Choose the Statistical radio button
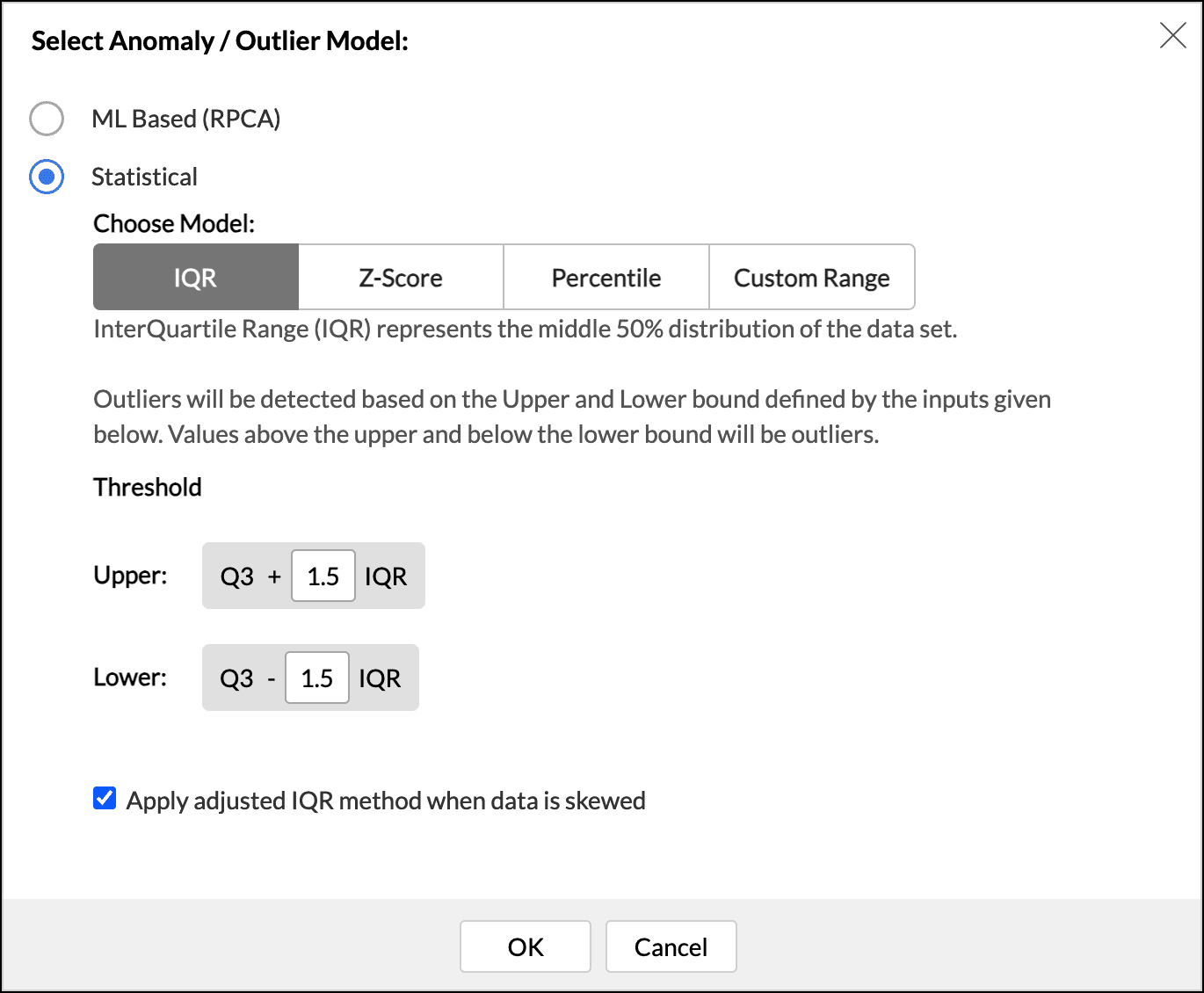 47,177
